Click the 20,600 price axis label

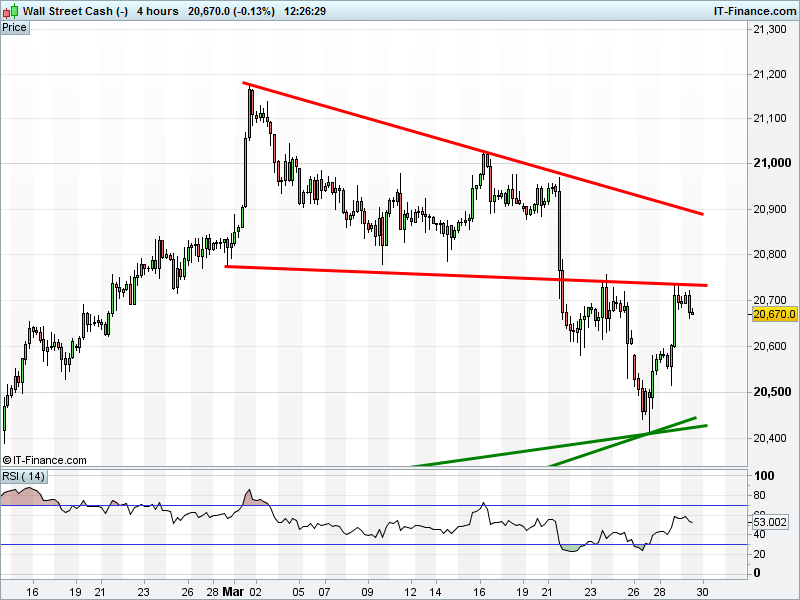(x=770, y=346)
